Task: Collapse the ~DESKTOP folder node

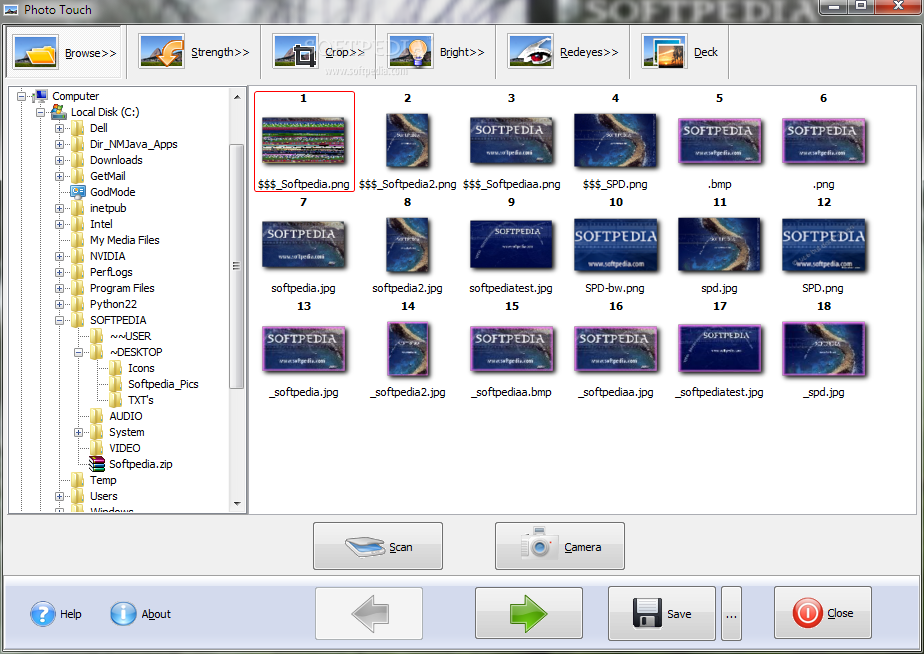Action: 78,352
